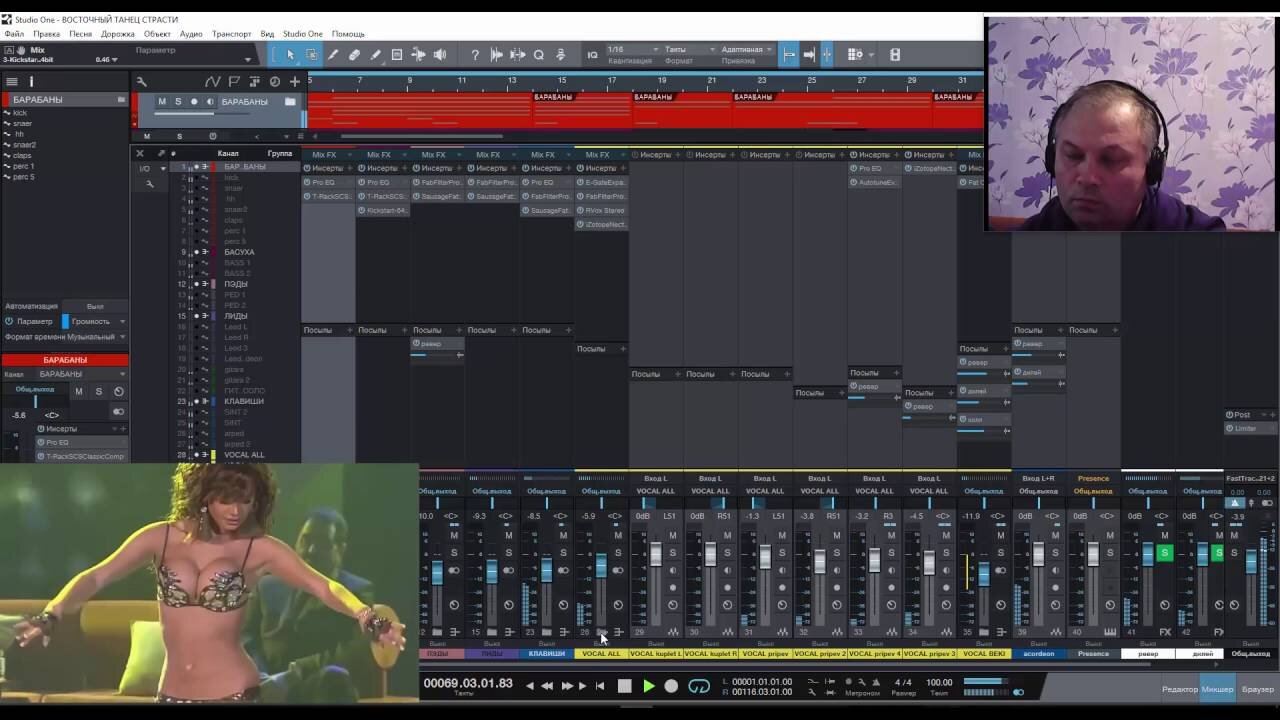Select the Bend tool
Screen dimensions: 1280x720
pos(418,55)
